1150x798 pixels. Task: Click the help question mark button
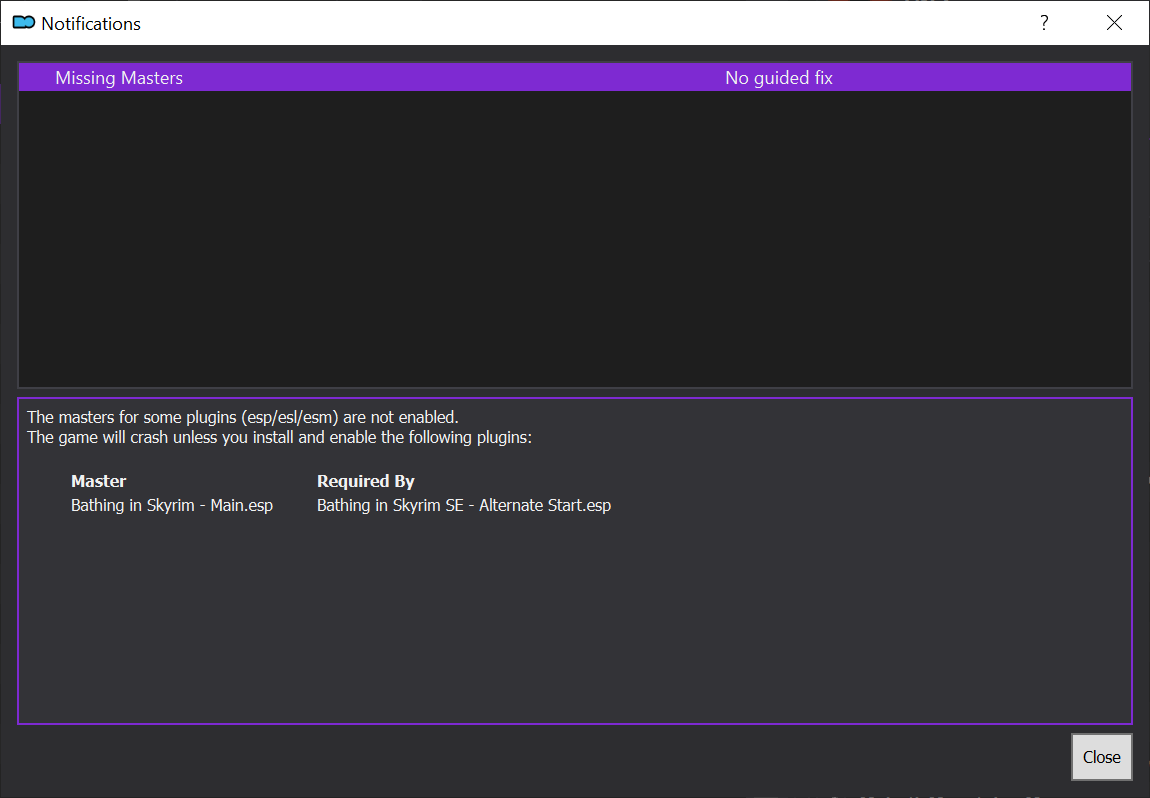1044,23
